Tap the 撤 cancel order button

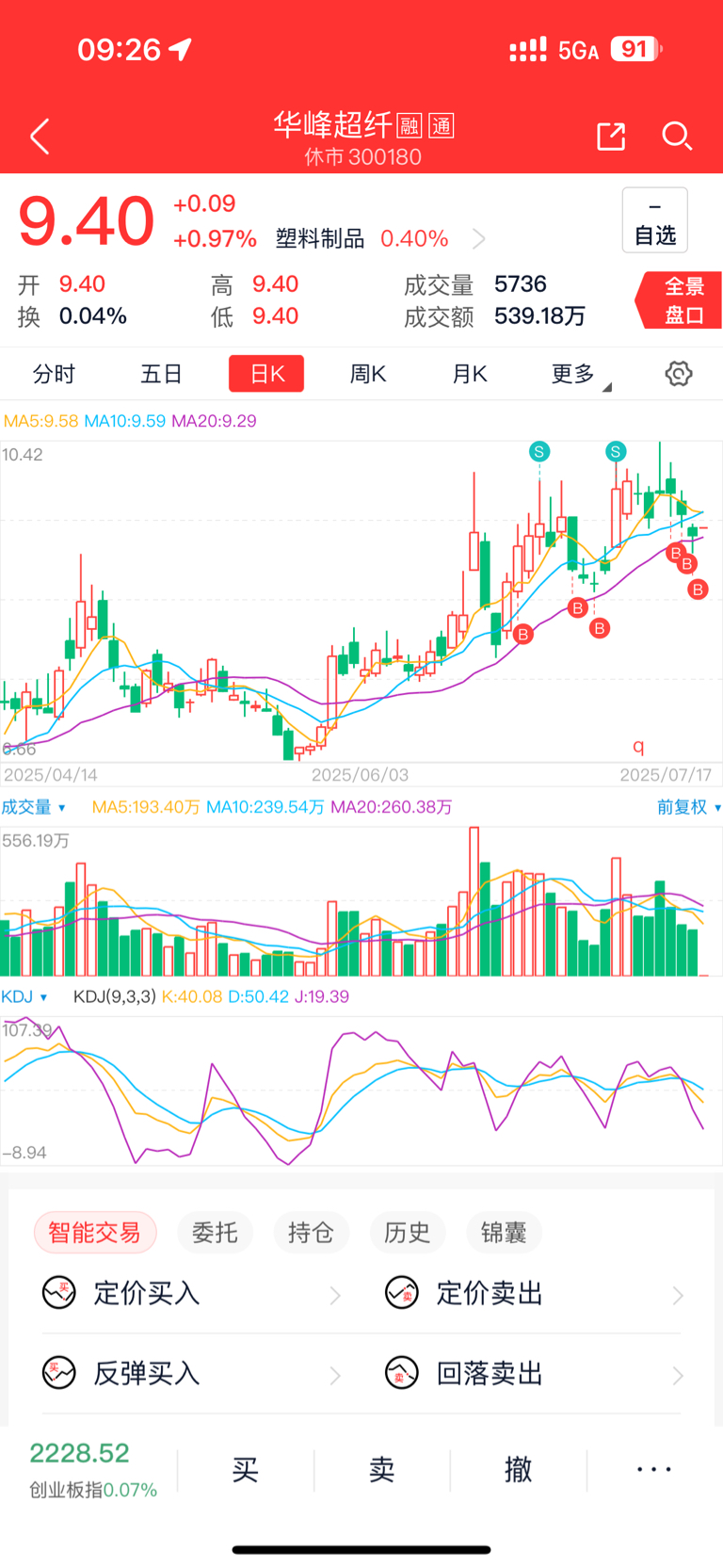518,1469
